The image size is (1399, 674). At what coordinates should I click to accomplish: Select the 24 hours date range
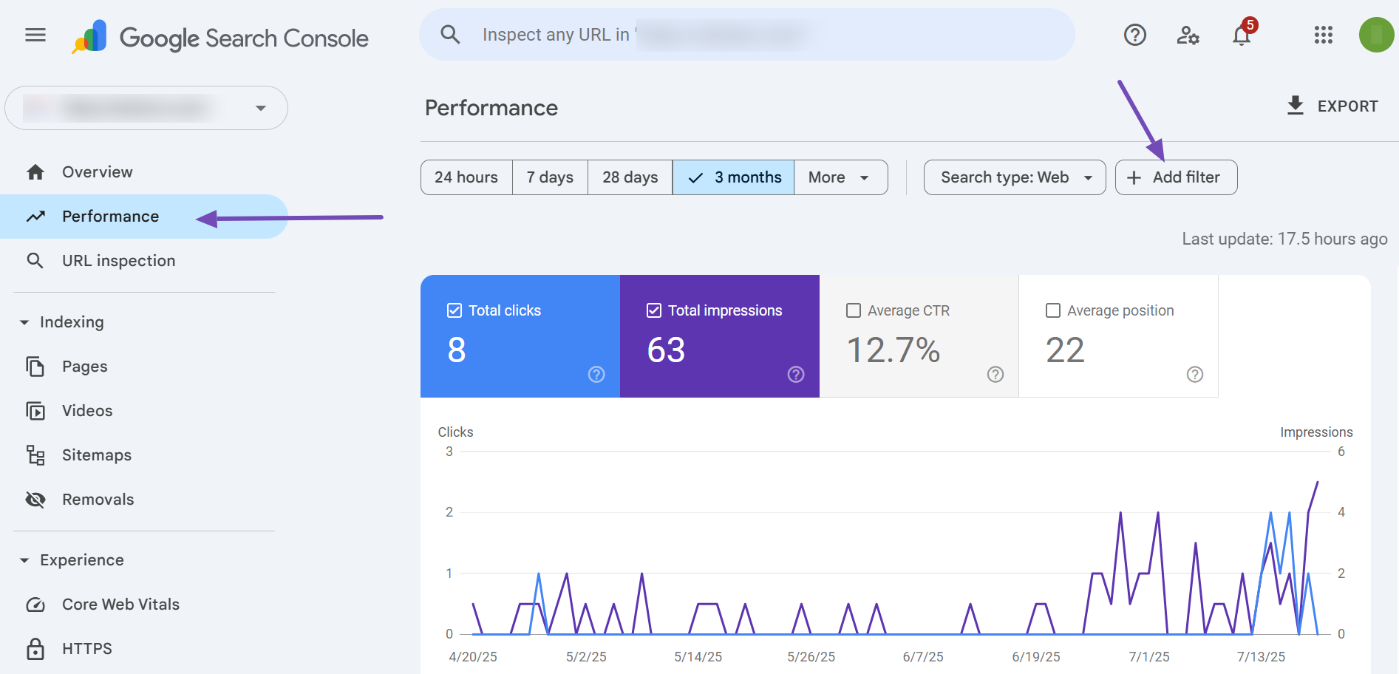click(x=466, y=177)
